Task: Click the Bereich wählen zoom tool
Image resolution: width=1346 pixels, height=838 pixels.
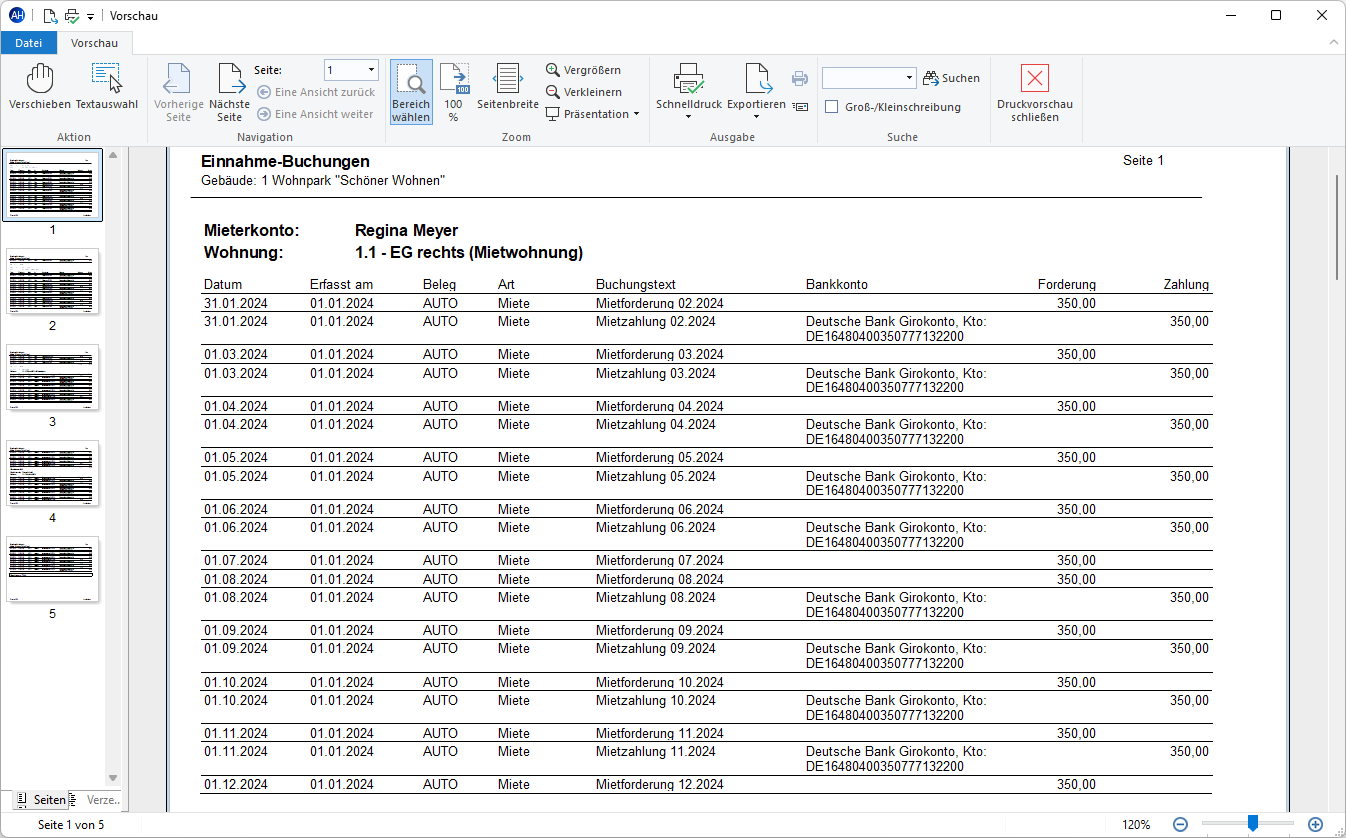Action: [411, 92]
